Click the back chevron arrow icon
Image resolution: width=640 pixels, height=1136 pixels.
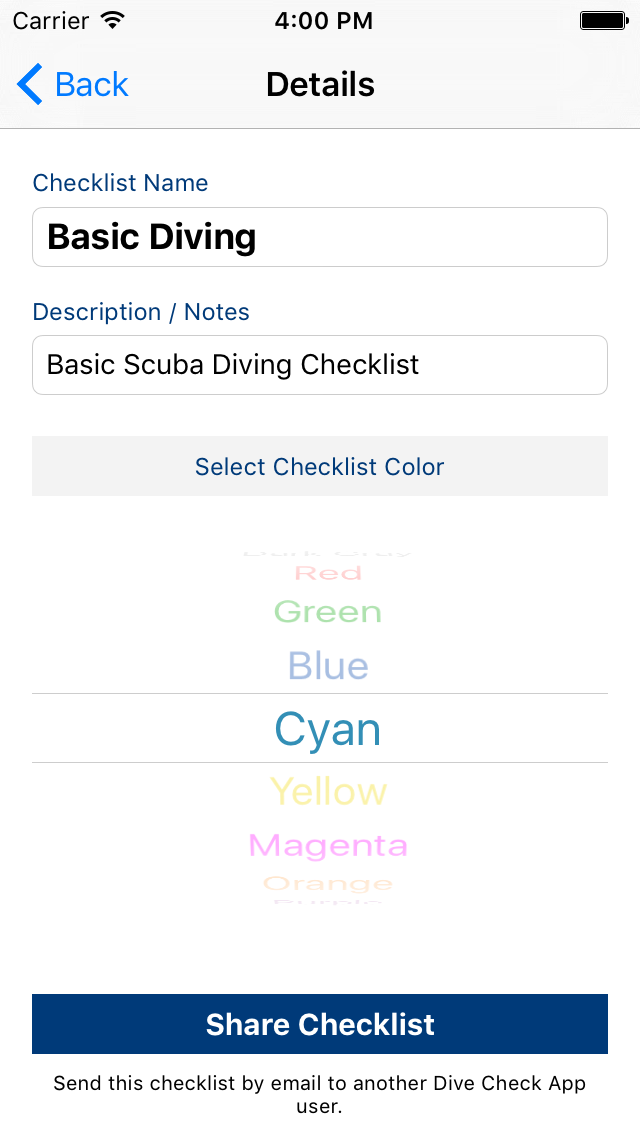tap(29, 84)
